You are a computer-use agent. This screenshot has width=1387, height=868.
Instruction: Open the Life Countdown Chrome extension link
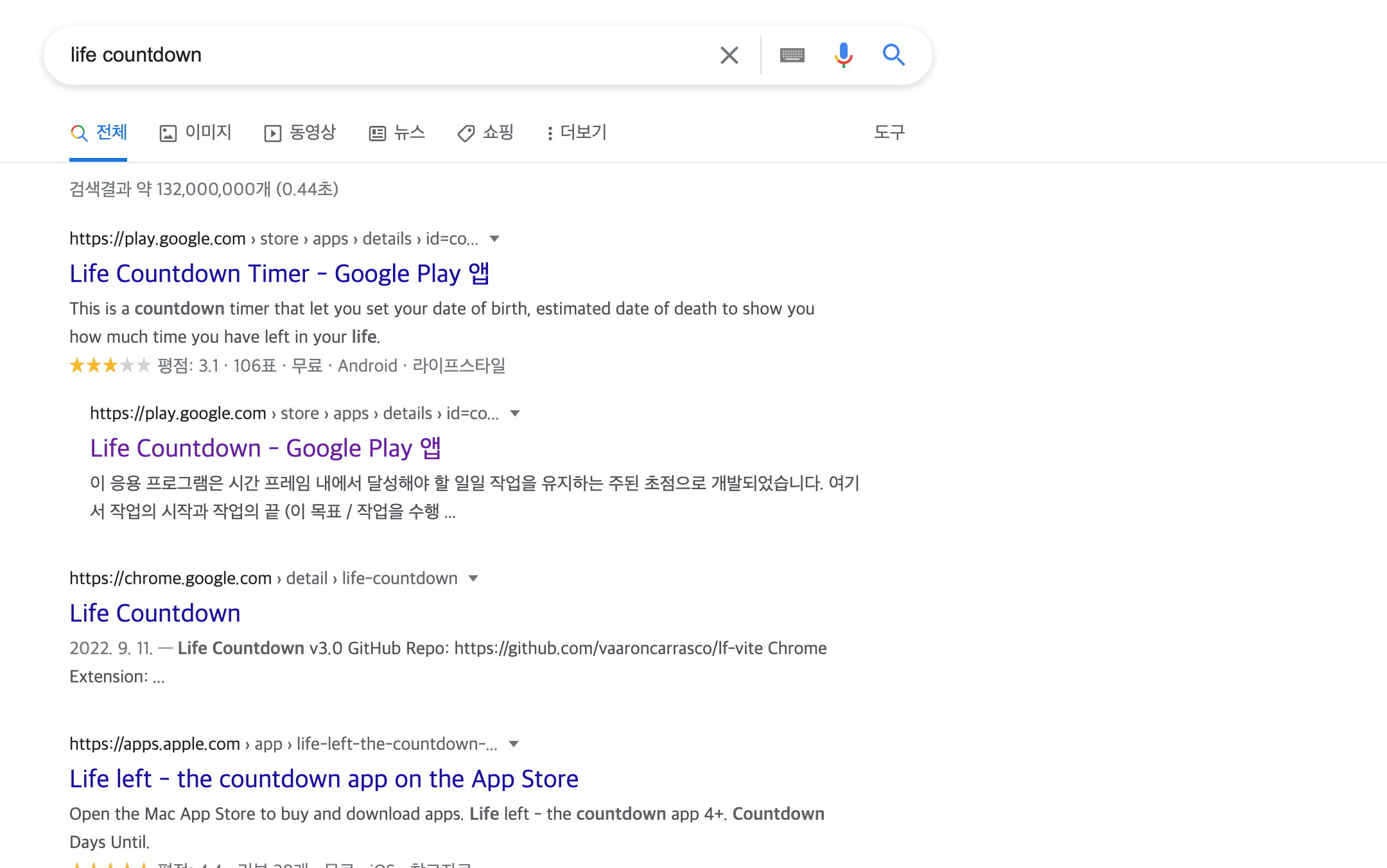click(x=155, y=613)
